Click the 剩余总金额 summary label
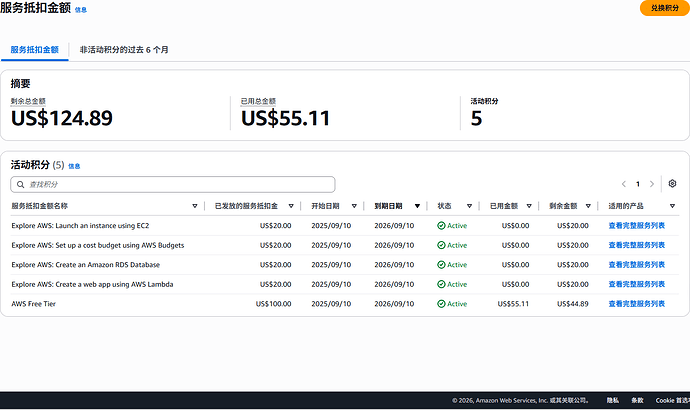This screenshot has width=690, height=410. pyautogui.click(x=28, y=101)
